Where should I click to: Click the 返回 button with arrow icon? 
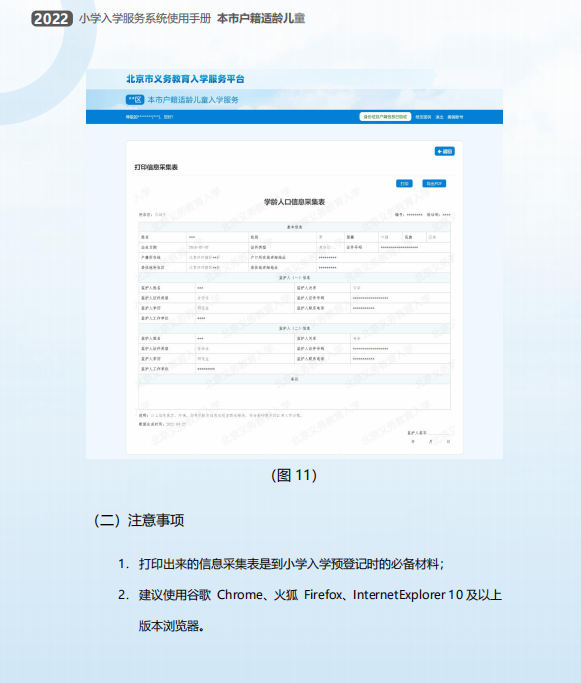[x=444, y=151]
